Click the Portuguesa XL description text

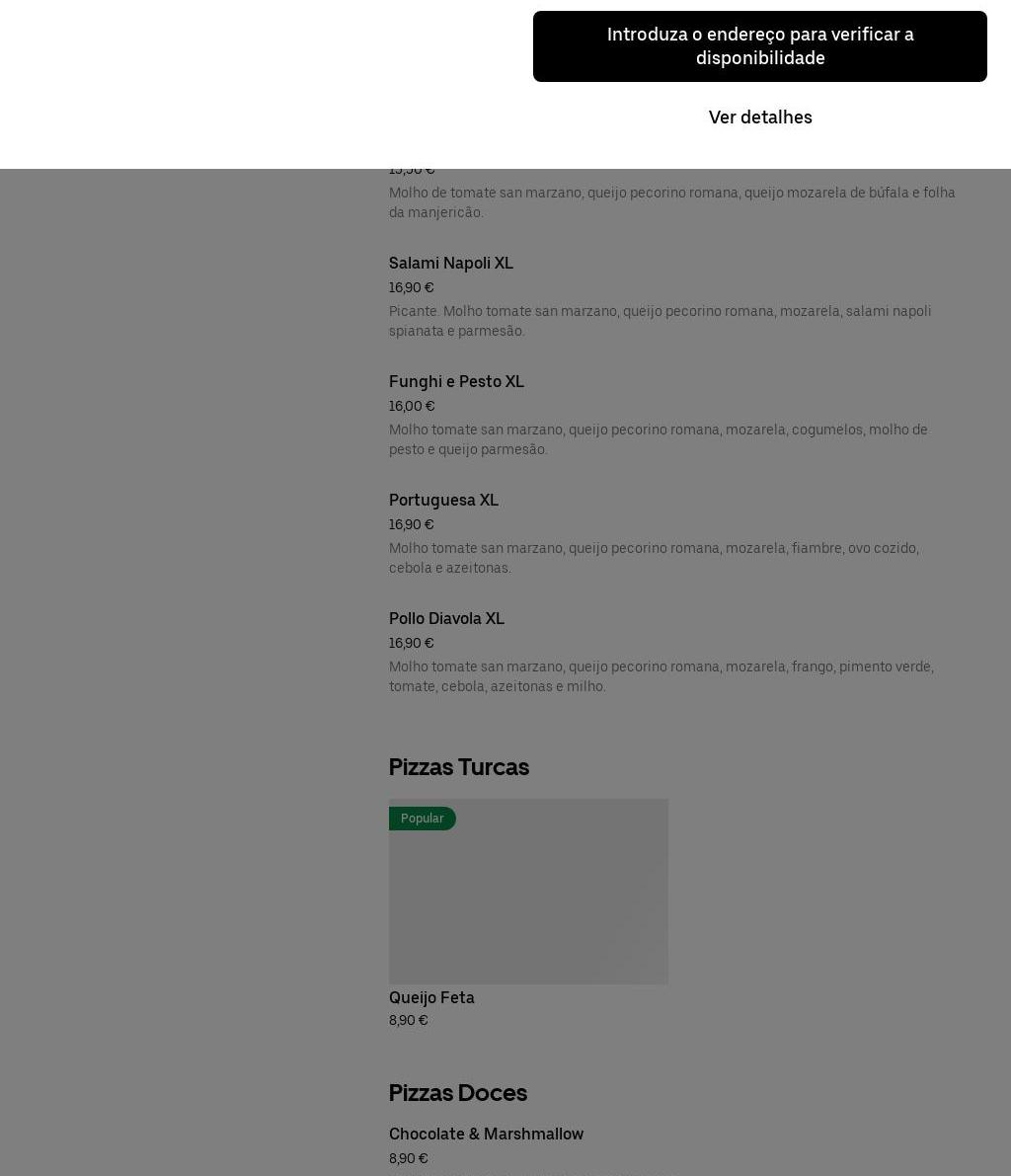[x=654, y=558]
